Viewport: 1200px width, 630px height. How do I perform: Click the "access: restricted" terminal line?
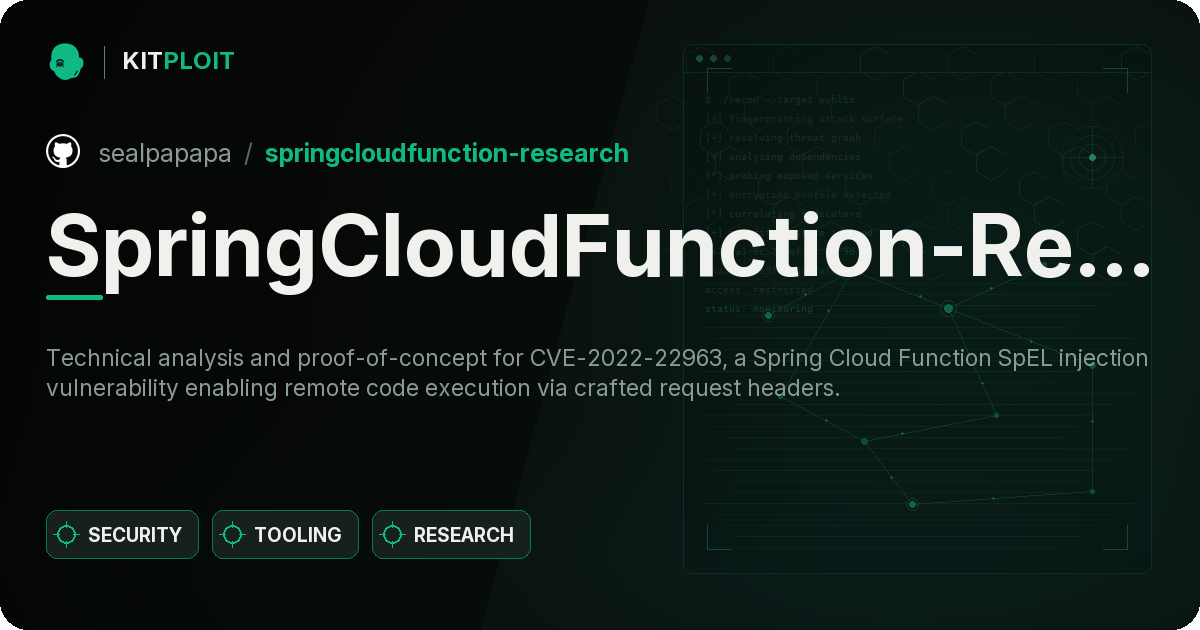[x=759, y=290]
